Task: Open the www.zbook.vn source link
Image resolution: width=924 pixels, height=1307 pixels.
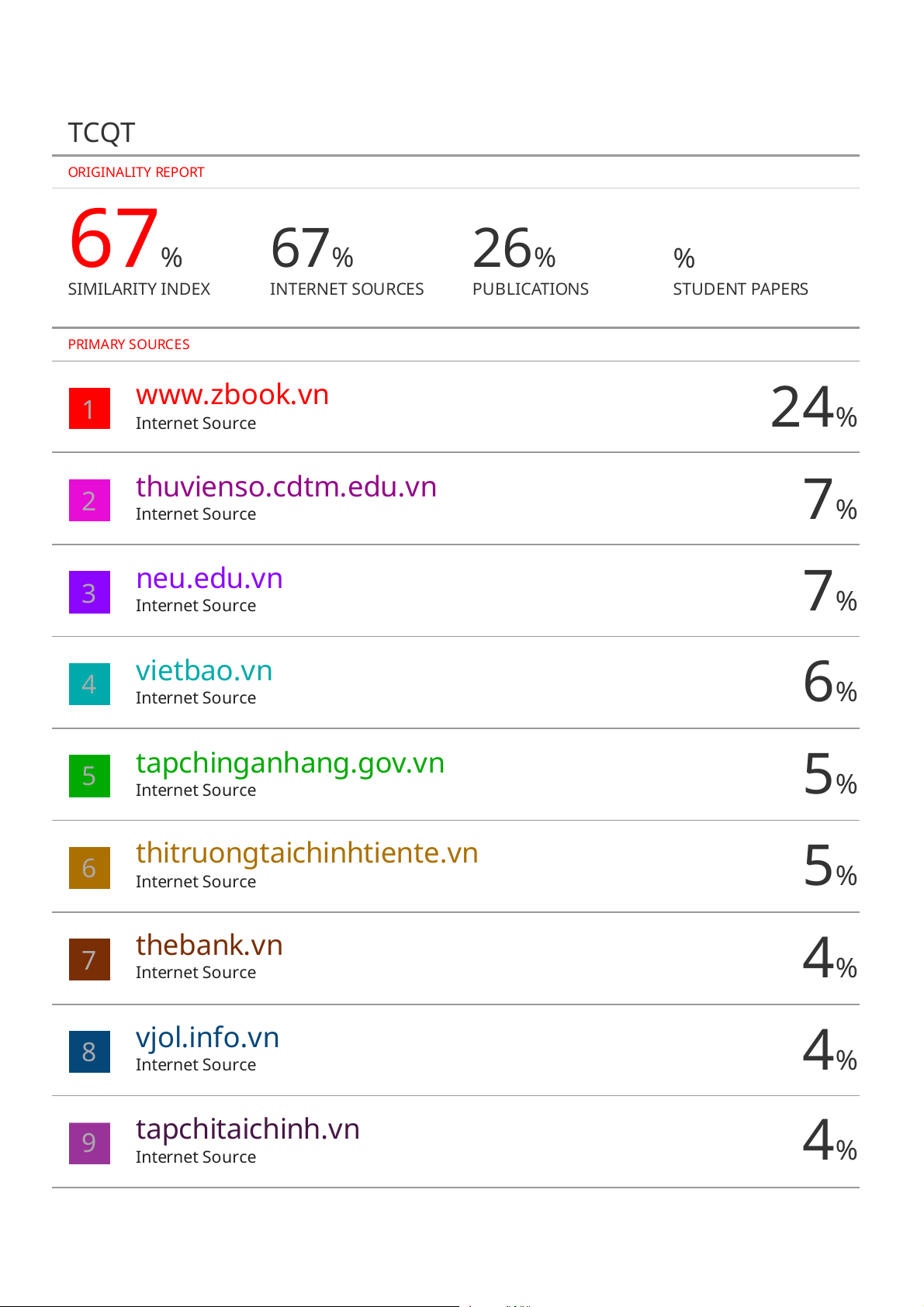Action: 232,395
